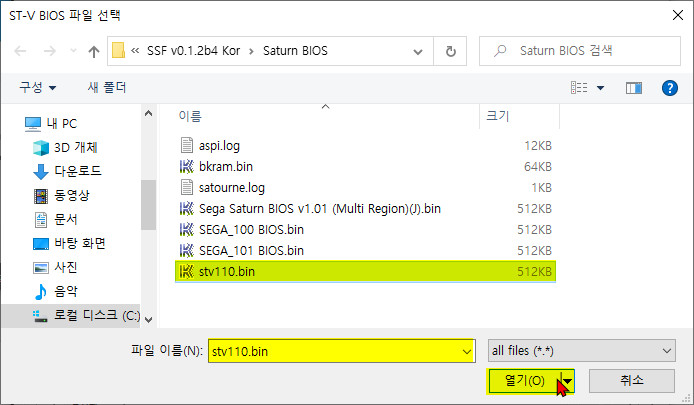This screenshot has width=694, height=405.
Task: Open the 열기 button split dropdown arrow
Action: [567, 381]
